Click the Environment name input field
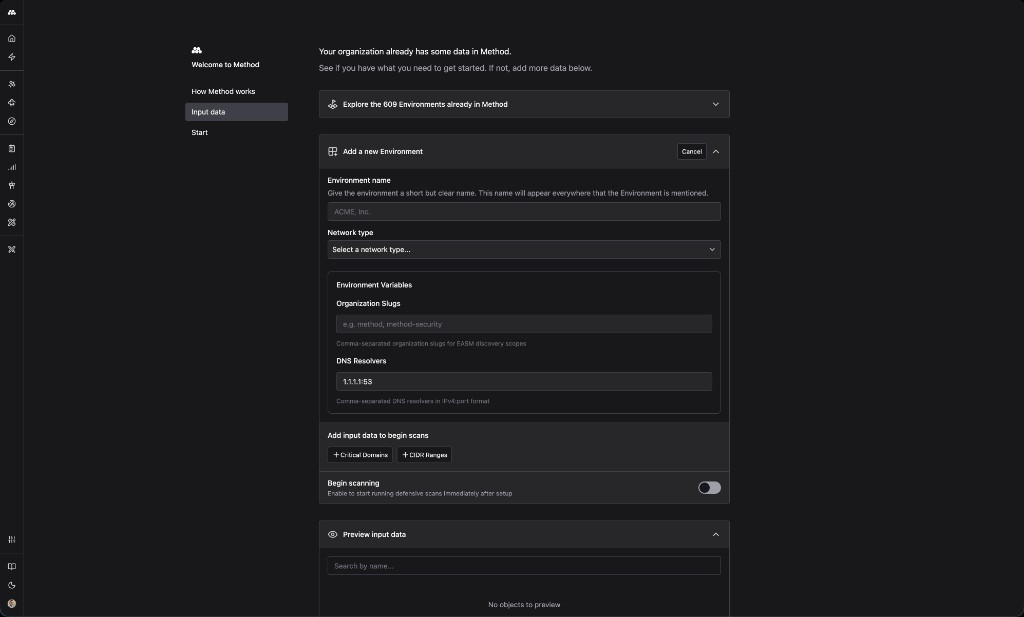Viewport: 1024px width, 617px height. (x=524, y=212)
